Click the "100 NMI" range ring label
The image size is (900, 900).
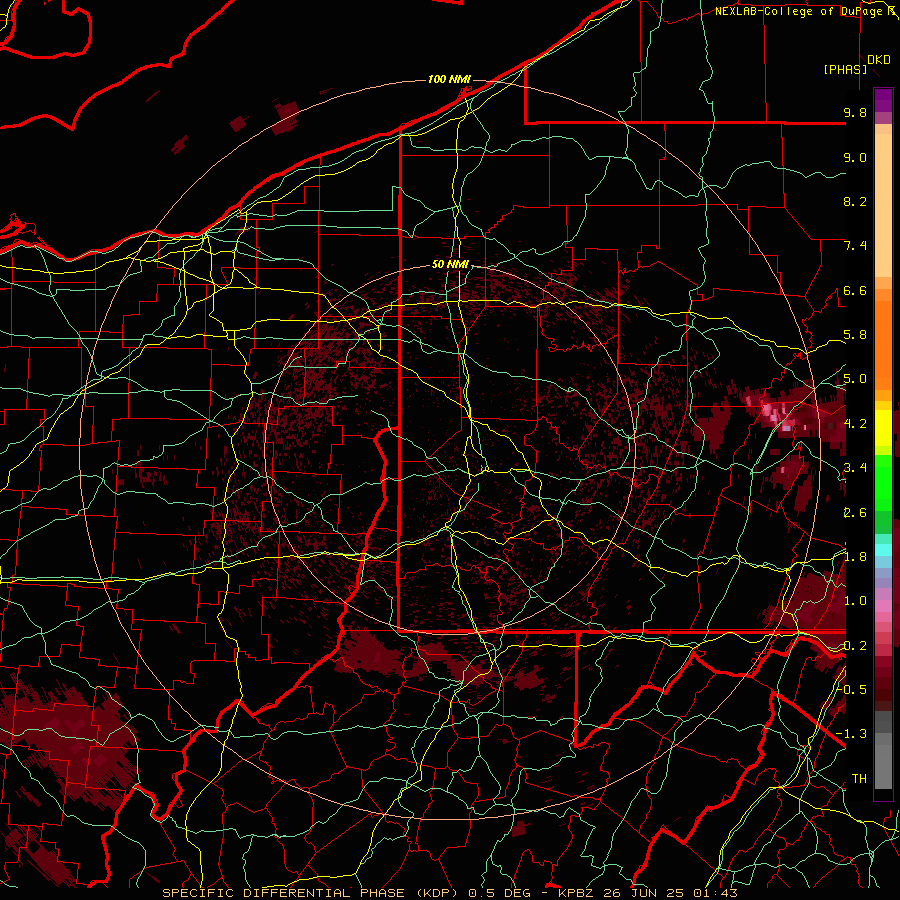click(x=449, y=79)
